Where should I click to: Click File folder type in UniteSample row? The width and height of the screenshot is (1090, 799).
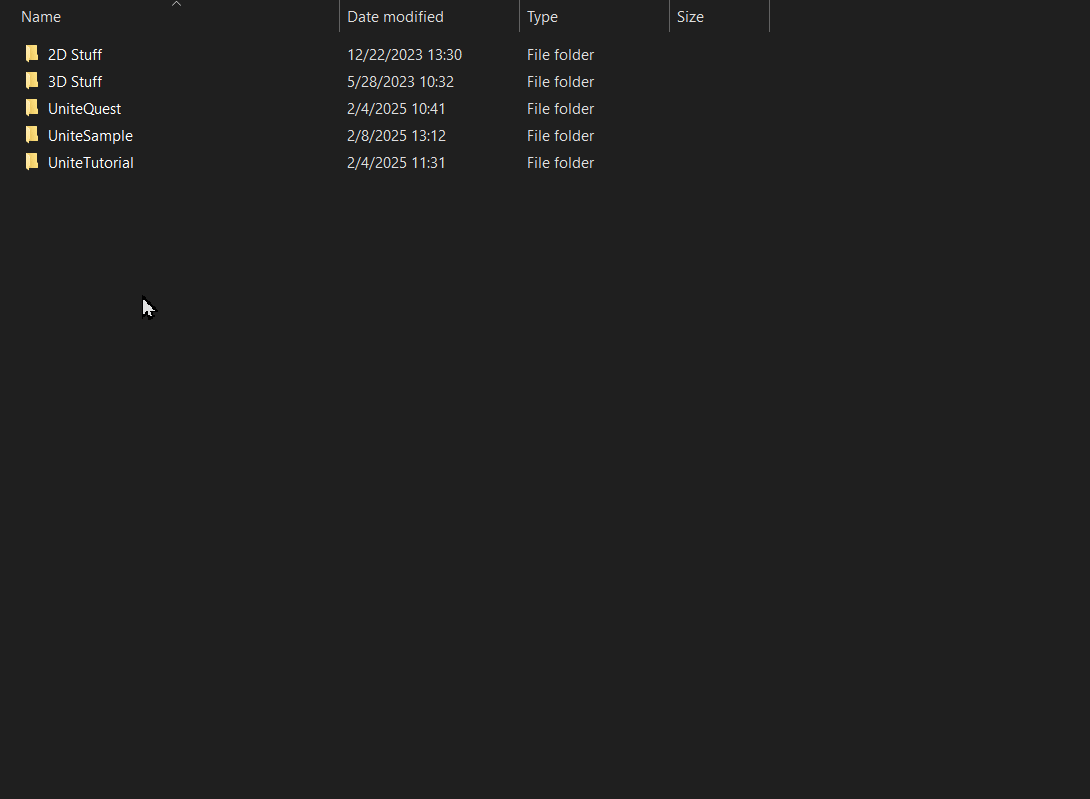point(560,136)
